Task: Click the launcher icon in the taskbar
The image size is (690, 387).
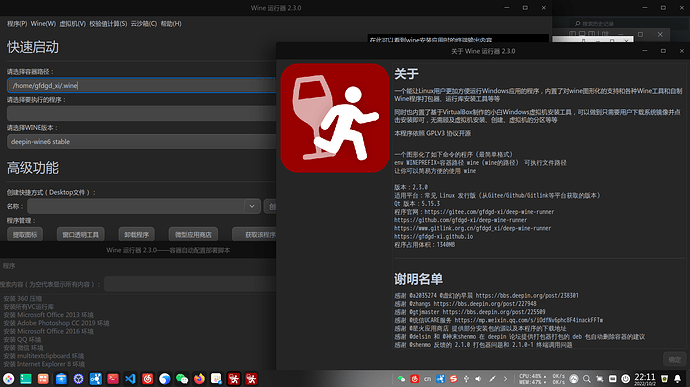Action: 8,379
